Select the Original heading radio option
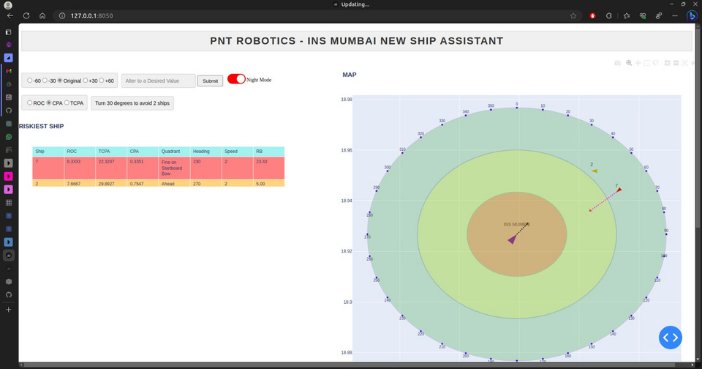Viewport: 703px width, 369px height. tap(60, 81)
